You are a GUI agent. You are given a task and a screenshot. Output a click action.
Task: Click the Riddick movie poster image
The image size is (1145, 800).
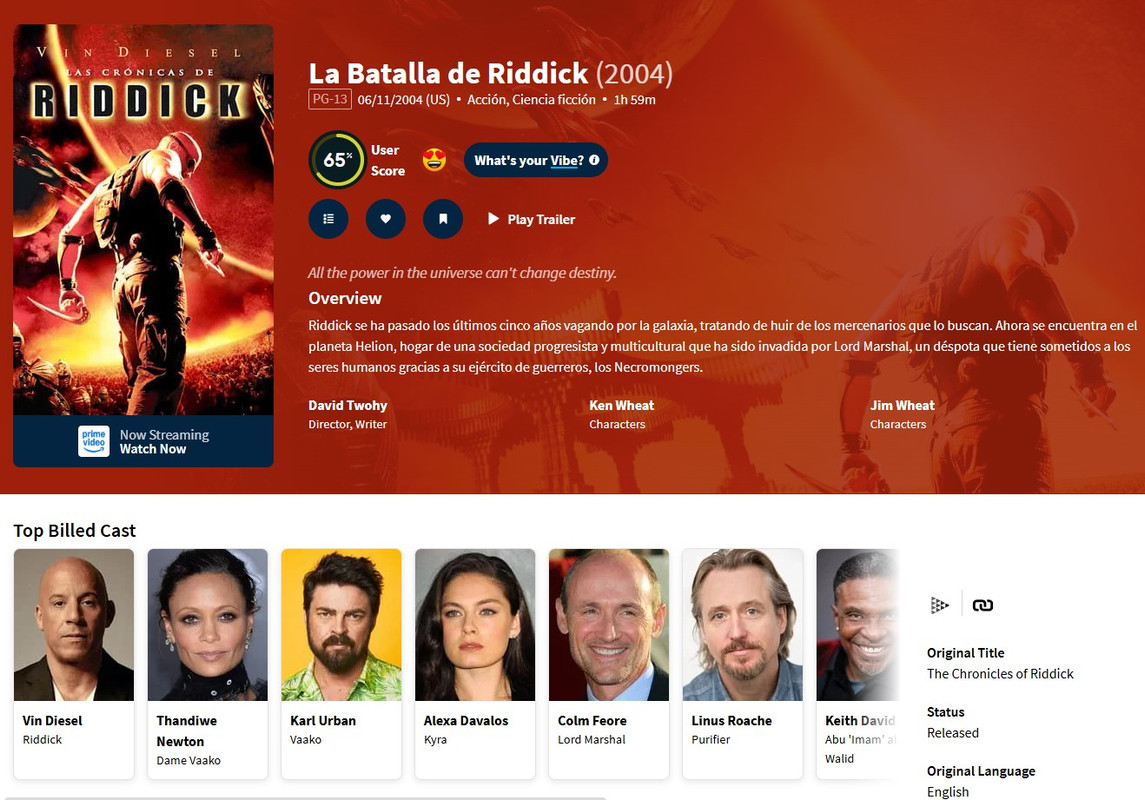(x=143, y=220)
